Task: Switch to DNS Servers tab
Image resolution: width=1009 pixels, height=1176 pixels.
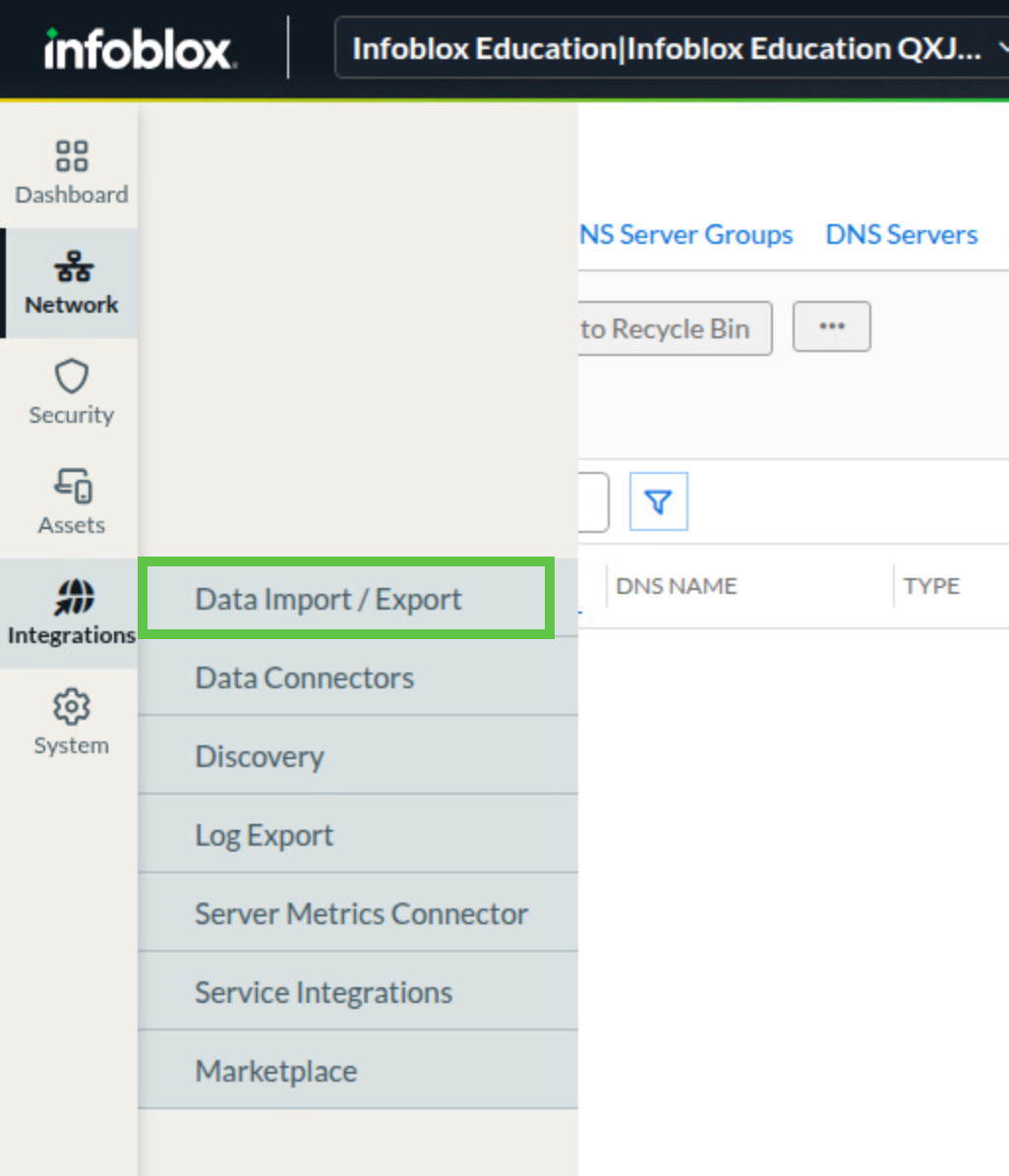Action: (902, 235)
